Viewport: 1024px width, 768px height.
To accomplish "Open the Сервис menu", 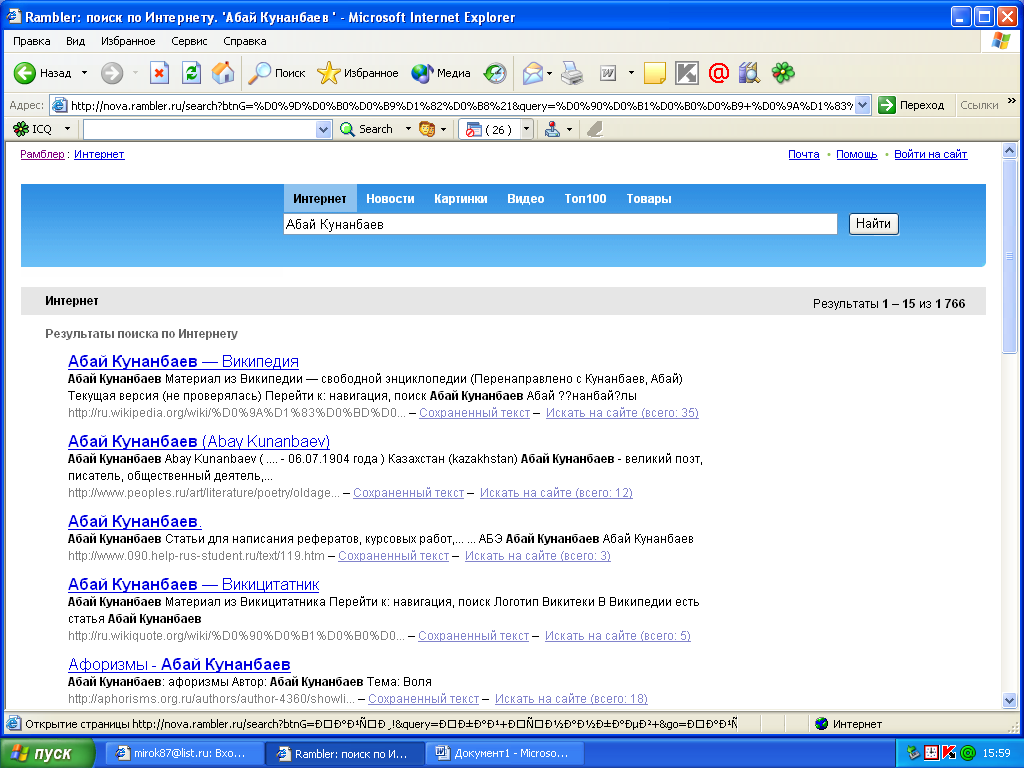I will coord(189,41).
